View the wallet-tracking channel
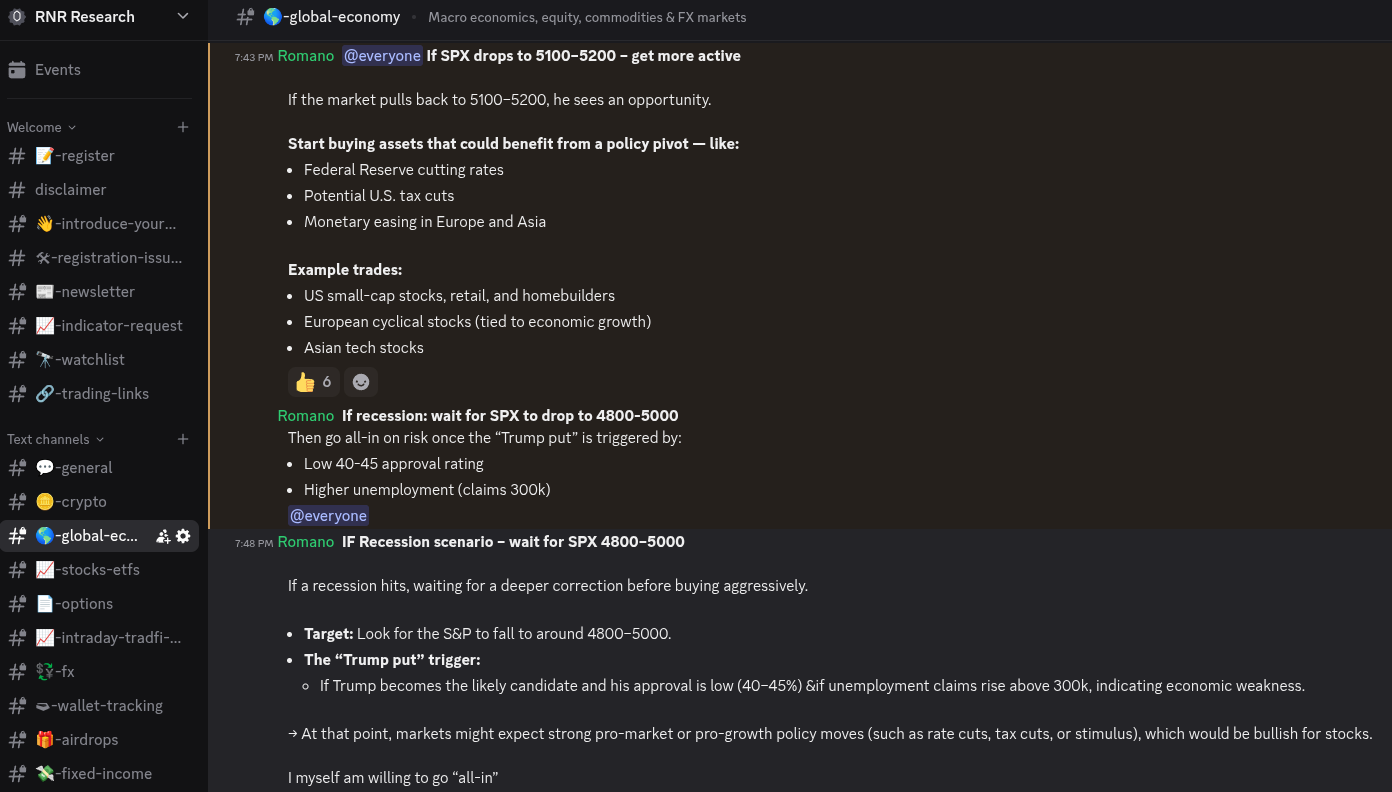This screenshot has width=1392, height=792. [100, 706]
